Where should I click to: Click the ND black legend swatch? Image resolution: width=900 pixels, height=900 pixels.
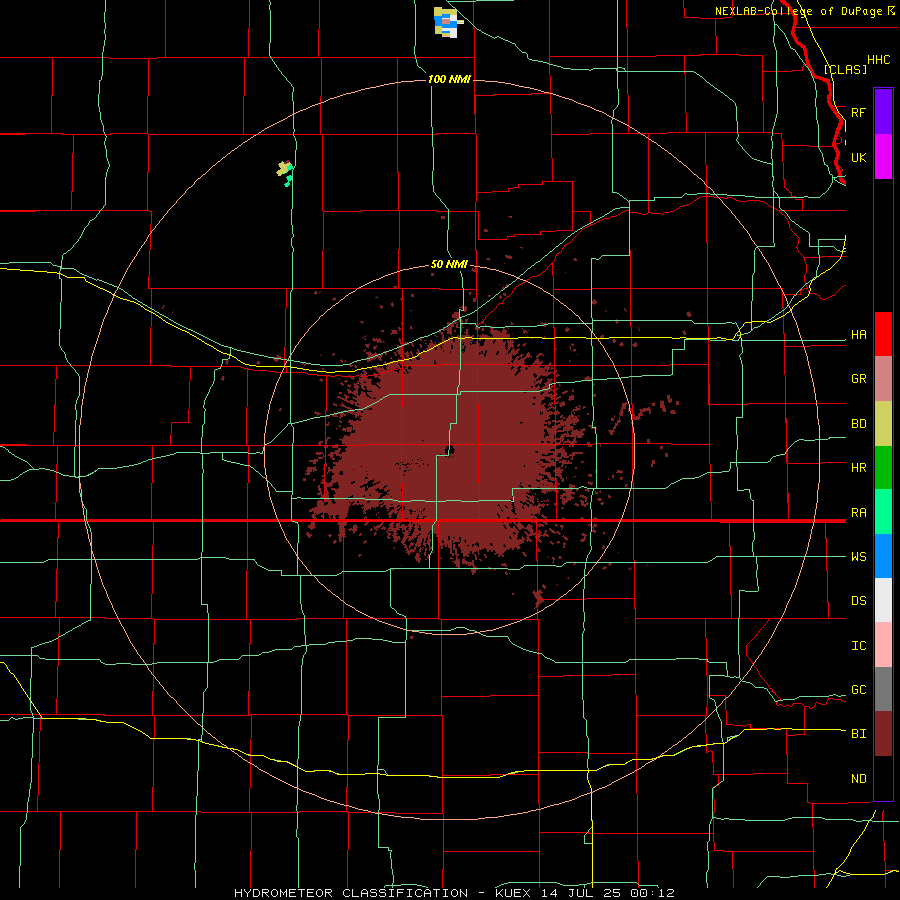pos(883,778)
